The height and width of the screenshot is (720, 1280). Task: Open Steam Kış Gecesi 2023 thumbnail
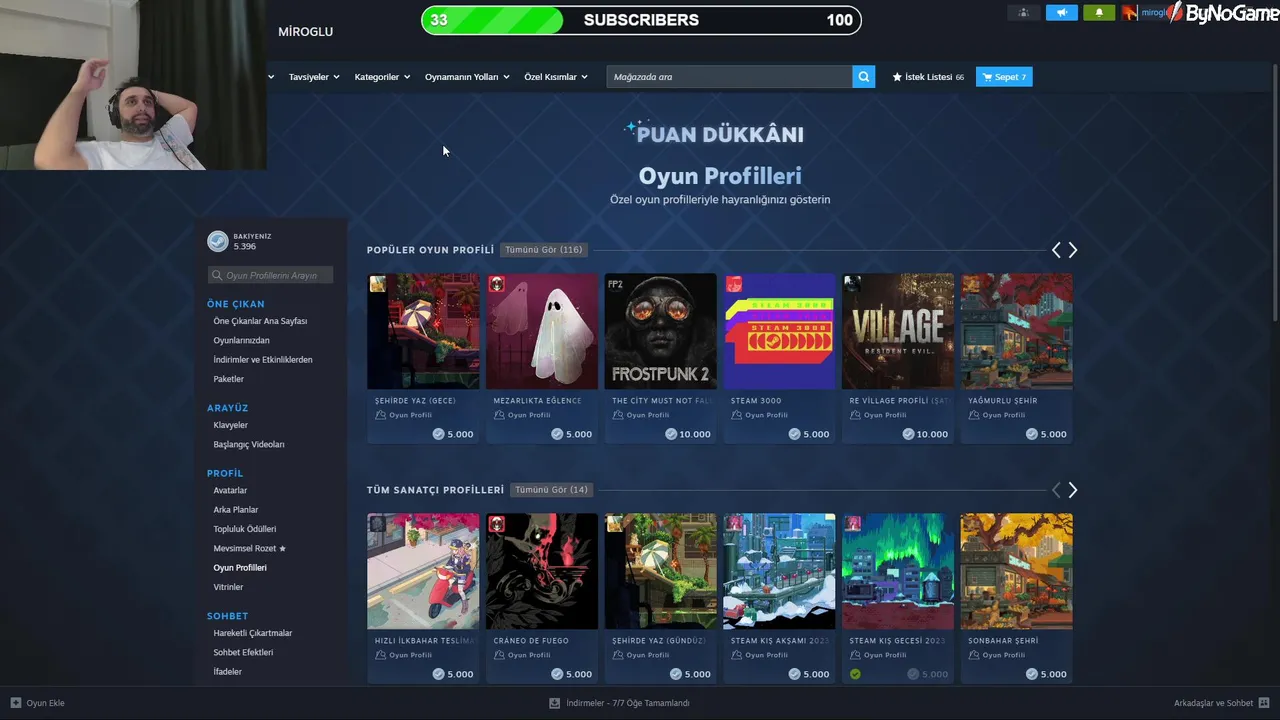pos(898,571)
